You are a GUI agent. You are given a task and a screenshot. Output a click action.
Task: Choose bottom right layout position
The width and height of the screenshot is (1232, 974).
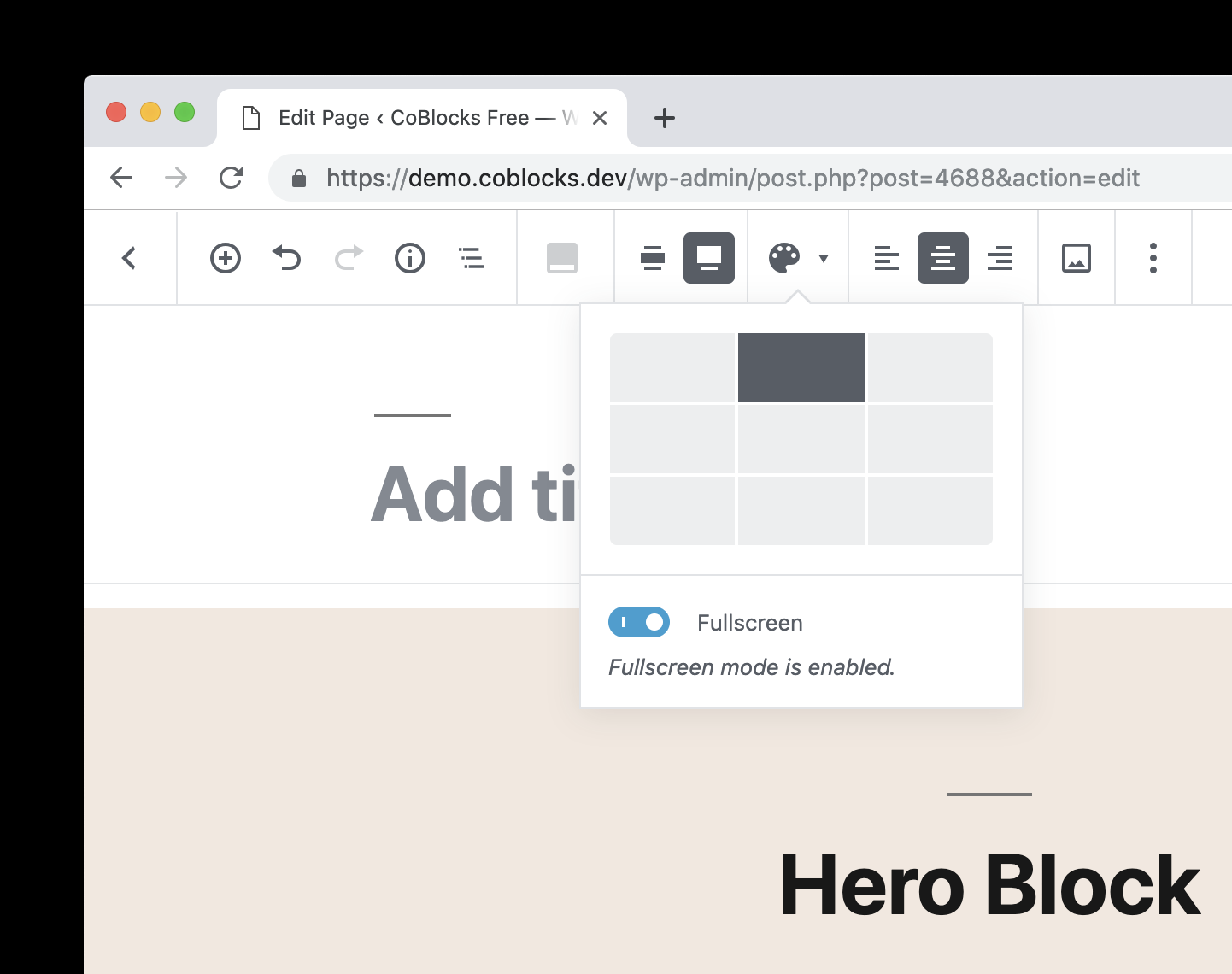930,511
